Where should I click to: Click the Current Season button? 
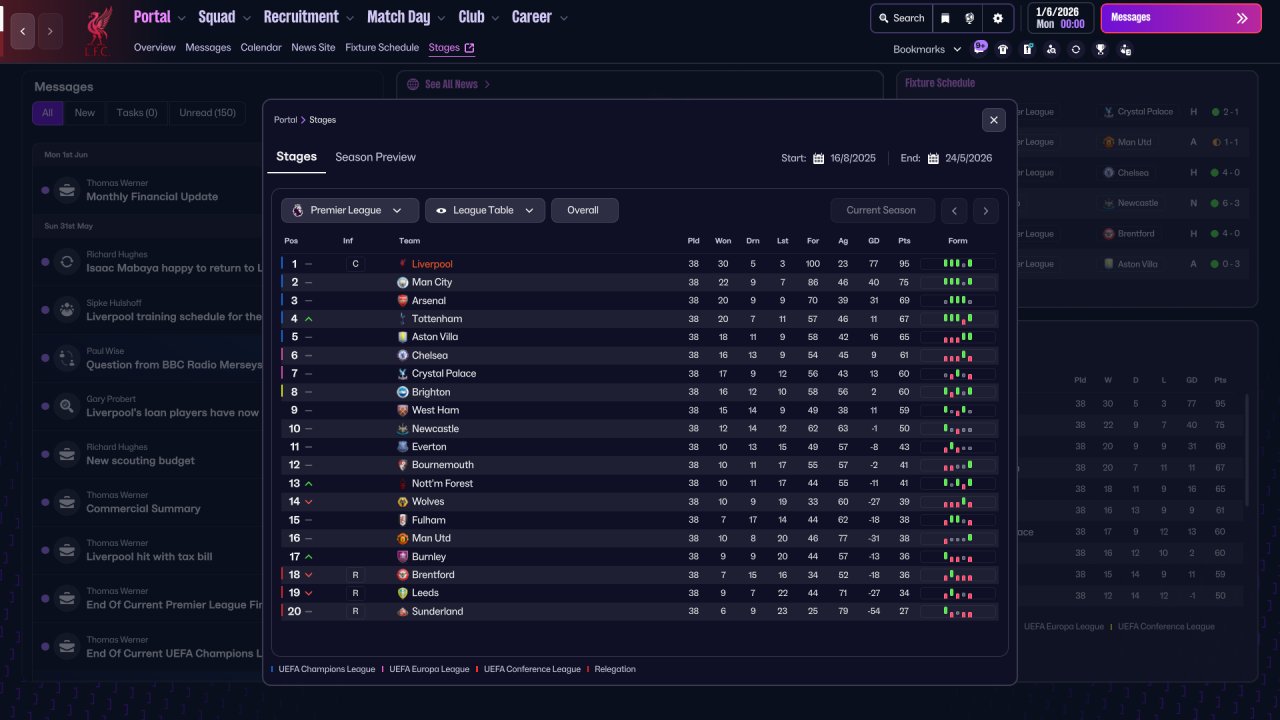(x=882, y=210)
